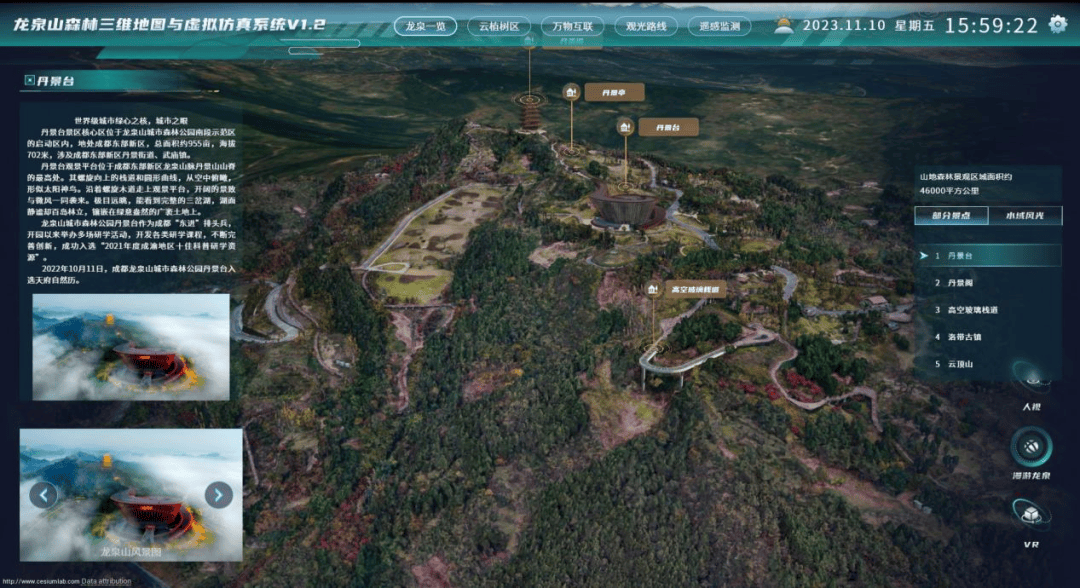Choose 洛带古镇 from the list
This screenshot has height=588, width=1080.
957,337
